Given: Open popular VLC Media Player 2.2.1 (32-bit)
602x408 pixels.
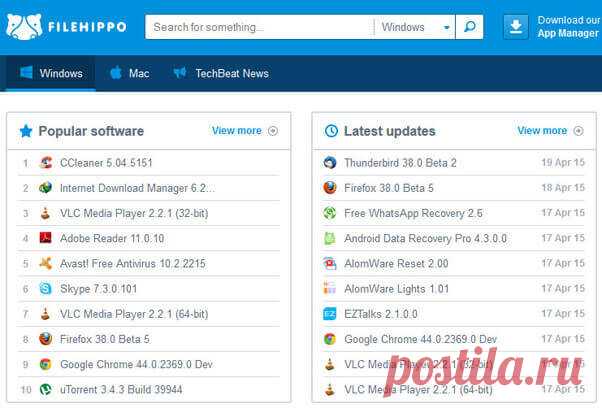Looking at the screenshot, I should [x=134, y=213].
